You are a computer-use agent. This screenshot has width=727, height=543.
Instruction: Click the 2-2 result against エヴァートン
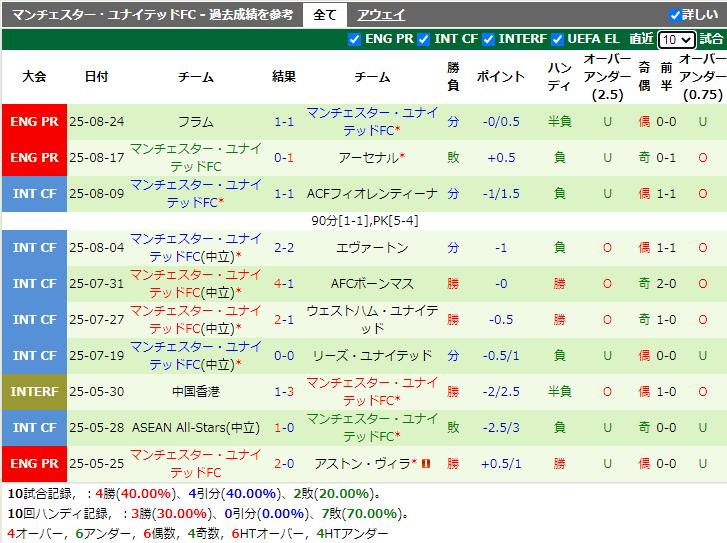point(284,248)
